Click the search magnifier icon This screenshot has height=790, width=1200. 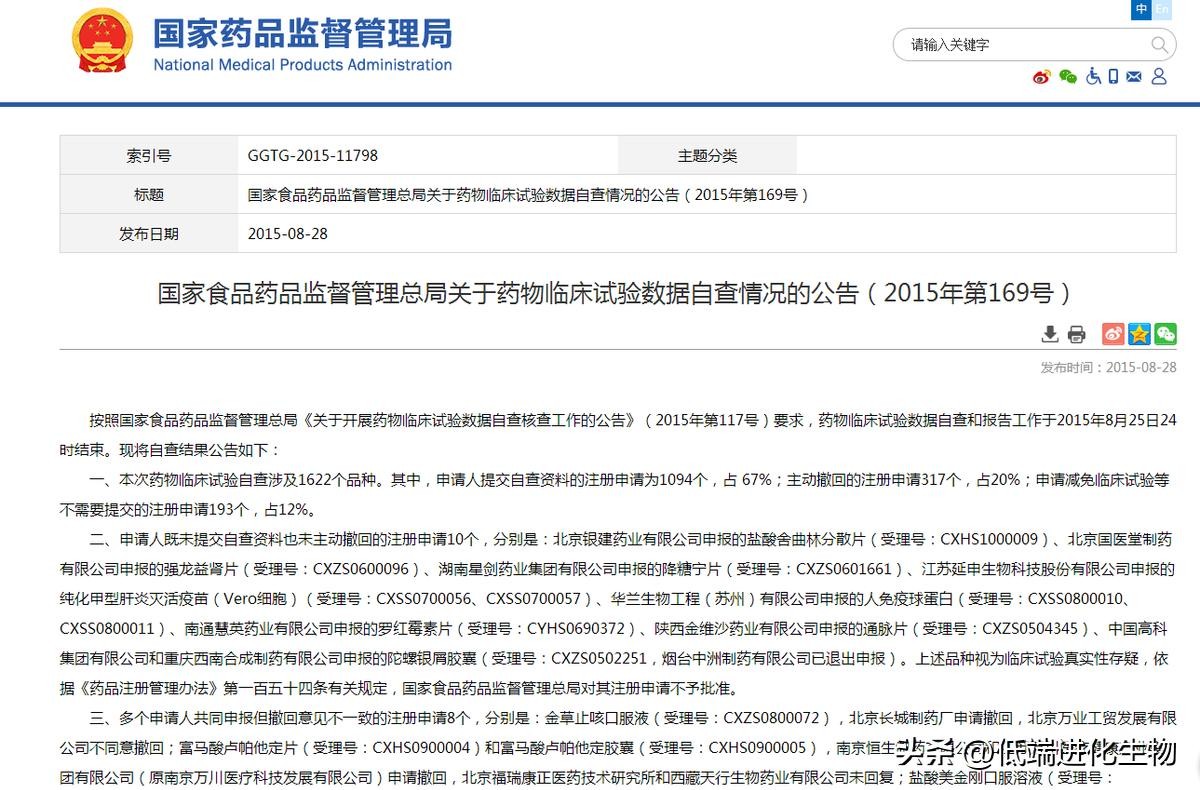click(x=1159, y=45)
